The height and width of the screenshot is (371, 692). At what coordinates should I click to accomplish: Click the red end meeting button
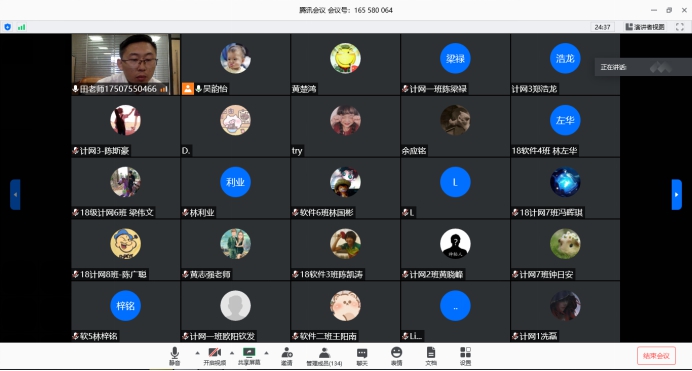tap(656, 356)
